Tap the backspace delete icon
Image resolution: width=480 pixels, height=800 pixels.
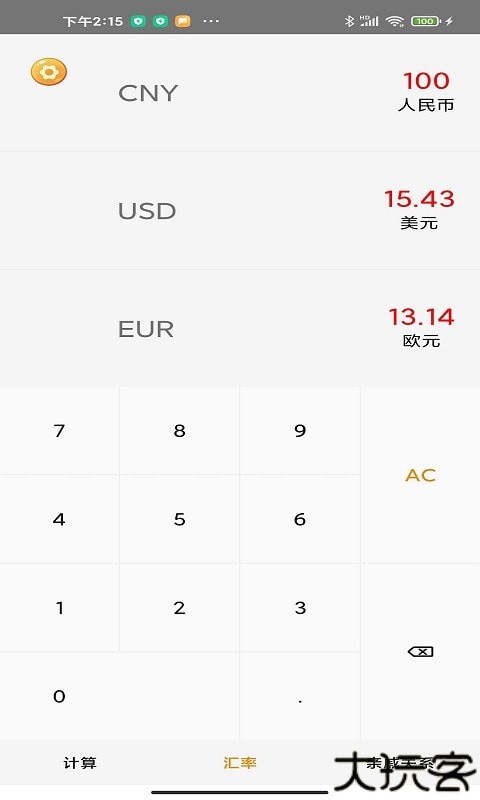coord(420,652)
